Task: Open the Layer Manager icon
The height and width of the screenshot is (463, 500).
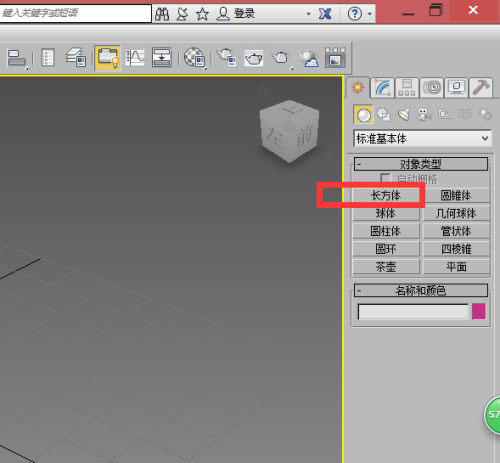Action: pos(75,57)
